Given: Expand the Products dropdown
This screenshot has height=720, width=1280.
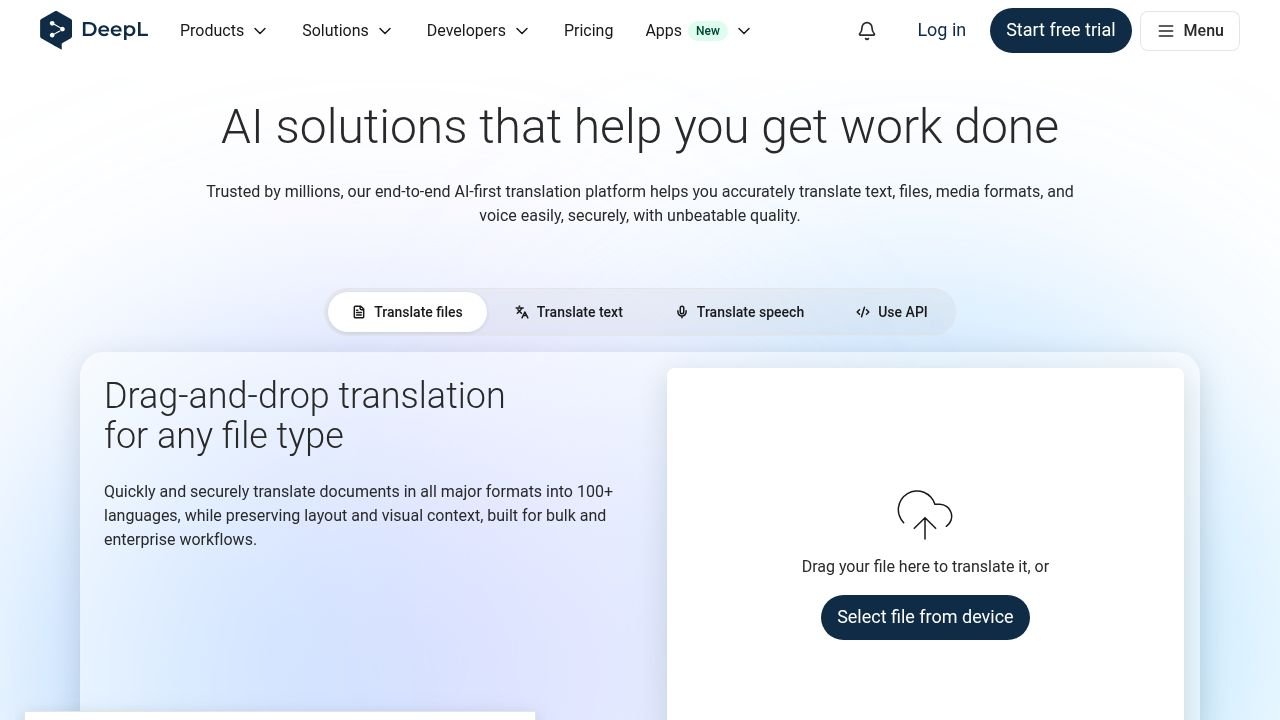Looking at the screenshot, I should pos(224,31).
